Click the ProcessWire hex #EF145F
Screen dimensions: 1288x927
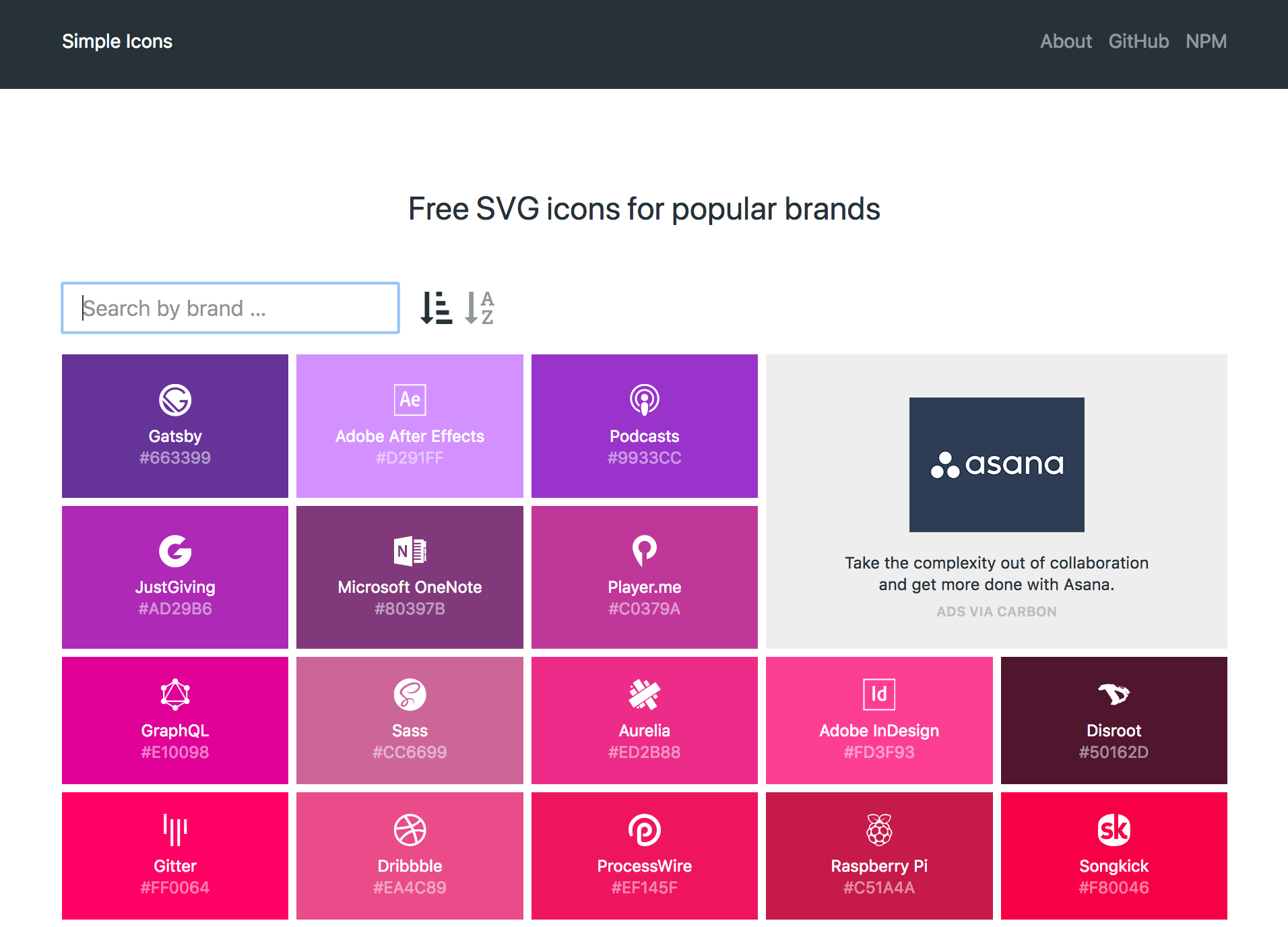pyautogui.click(x=645, y=888)
